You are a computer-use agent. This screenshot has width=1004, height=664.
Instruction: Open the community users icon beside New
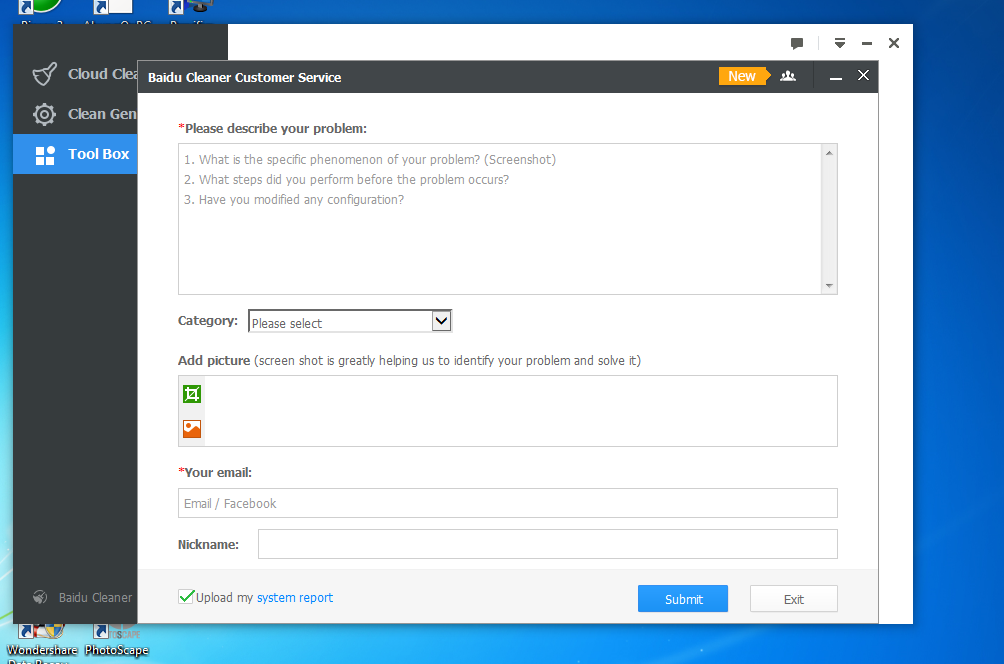788,76
